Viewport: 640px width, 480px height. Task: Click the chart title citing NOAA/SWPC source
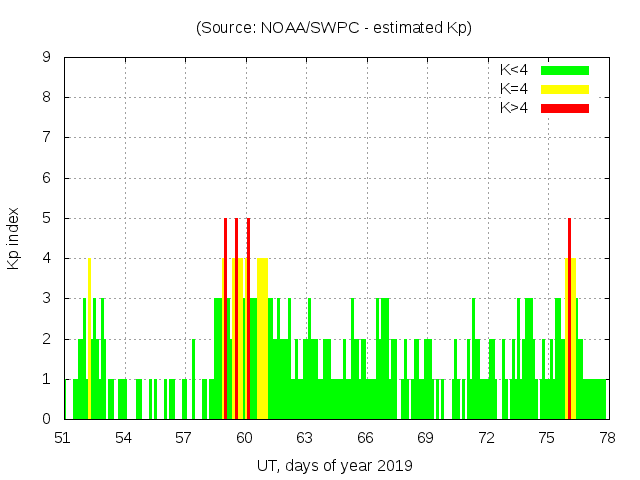[x=334, y=28]
